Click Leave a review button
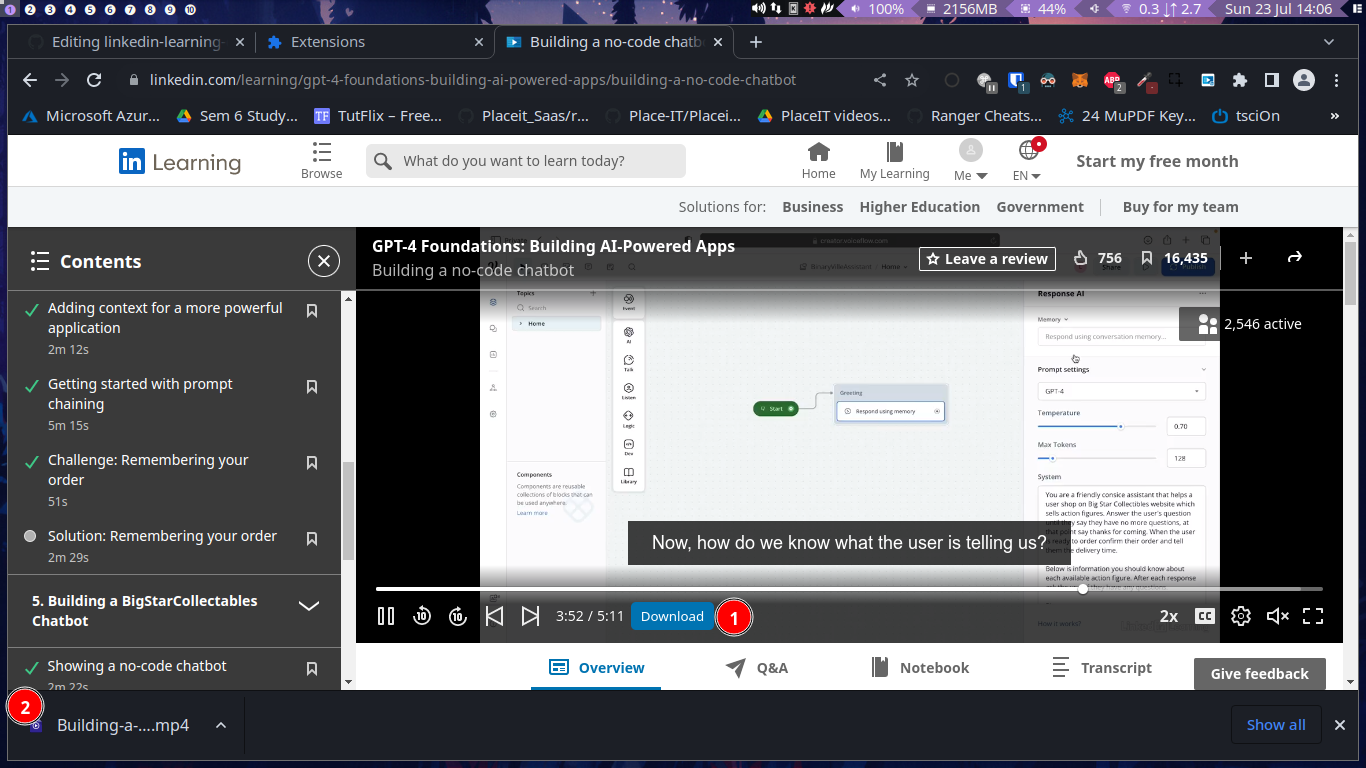The height and width of the screenshot is (768, 1366). coord(987,258)
